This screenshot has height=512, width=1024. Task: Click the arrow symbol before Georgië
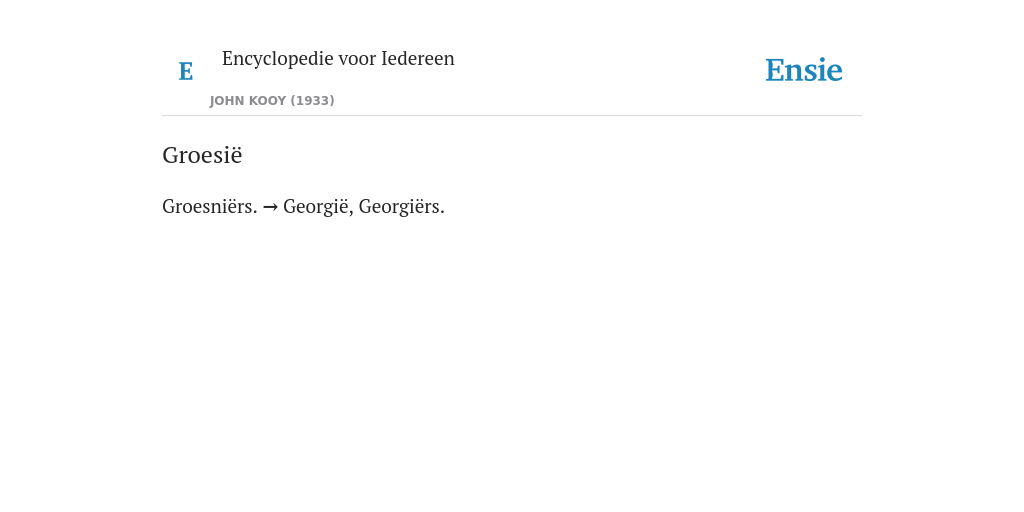tap(270, 207)
